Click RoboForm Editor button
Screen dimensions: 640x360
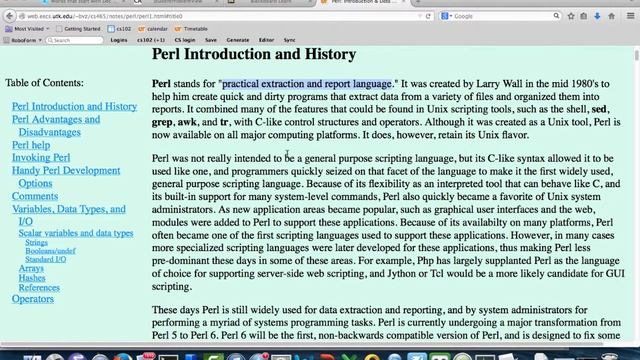pyautogui.click(x=266, y=40)
